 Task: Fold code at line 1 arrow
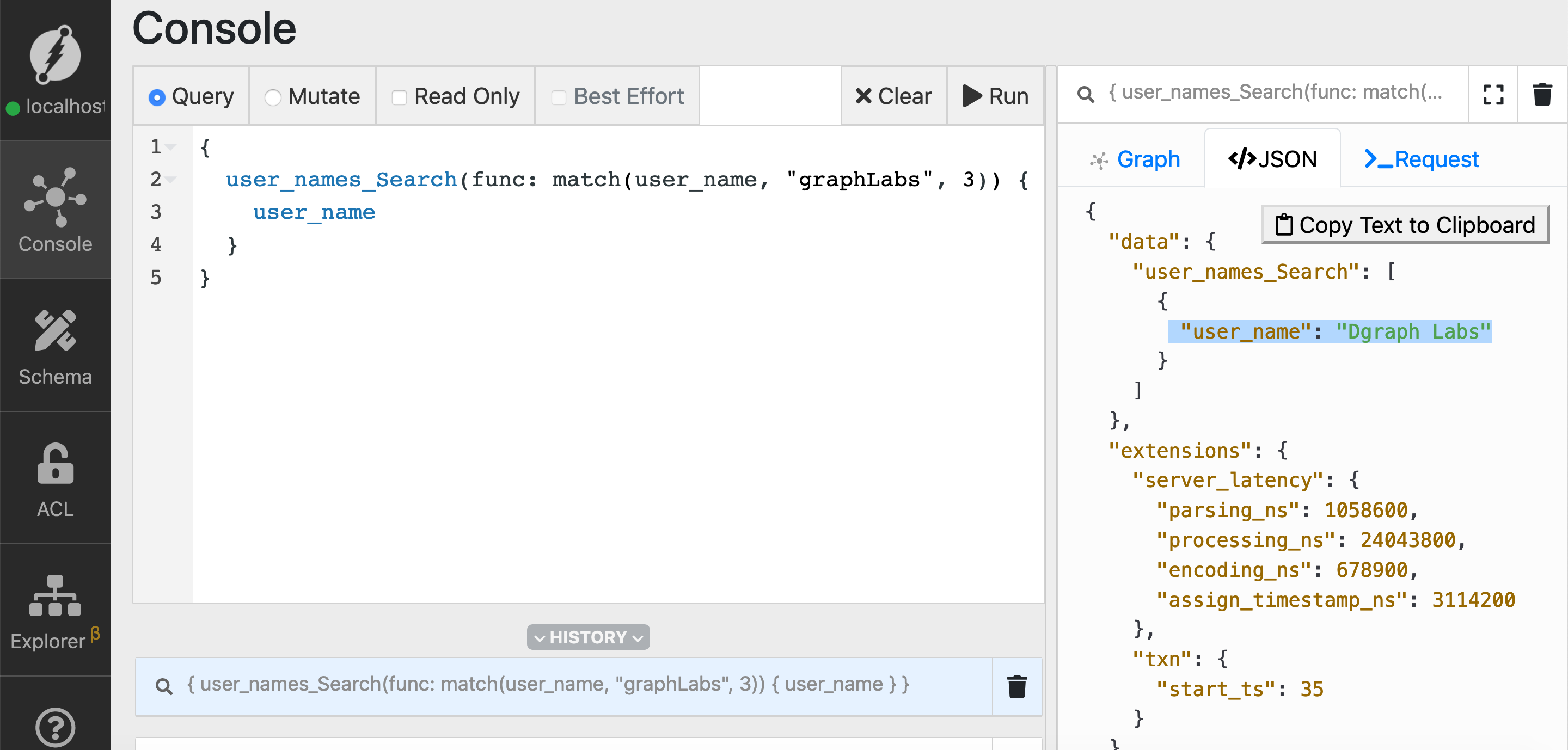click(171, 146)
